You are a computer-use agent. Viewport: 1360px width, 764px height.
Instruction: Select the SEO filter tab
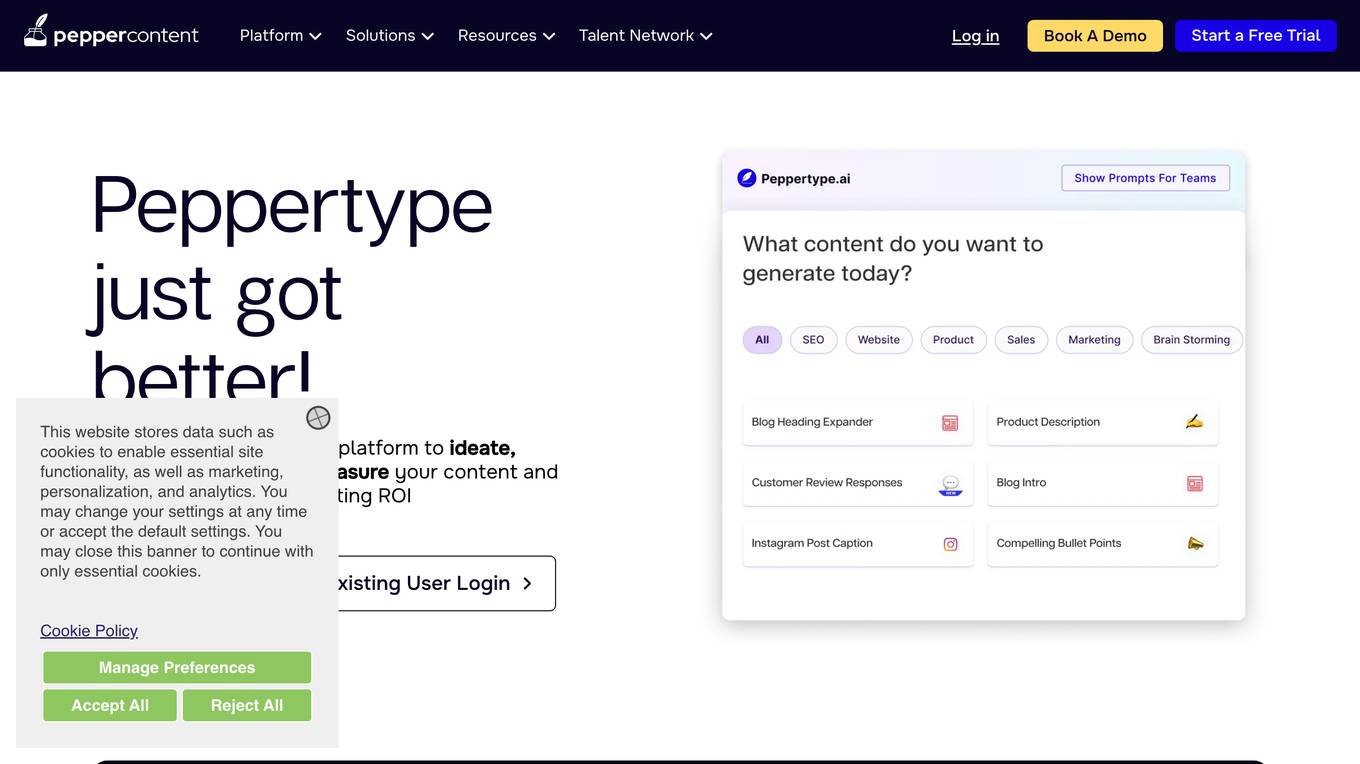tap(813, 340)
